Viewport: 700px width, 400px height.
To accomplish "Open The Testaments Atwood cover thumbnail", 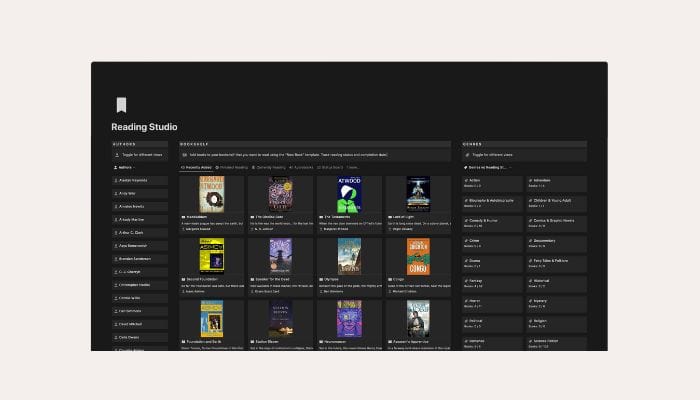I will (349, 194).
